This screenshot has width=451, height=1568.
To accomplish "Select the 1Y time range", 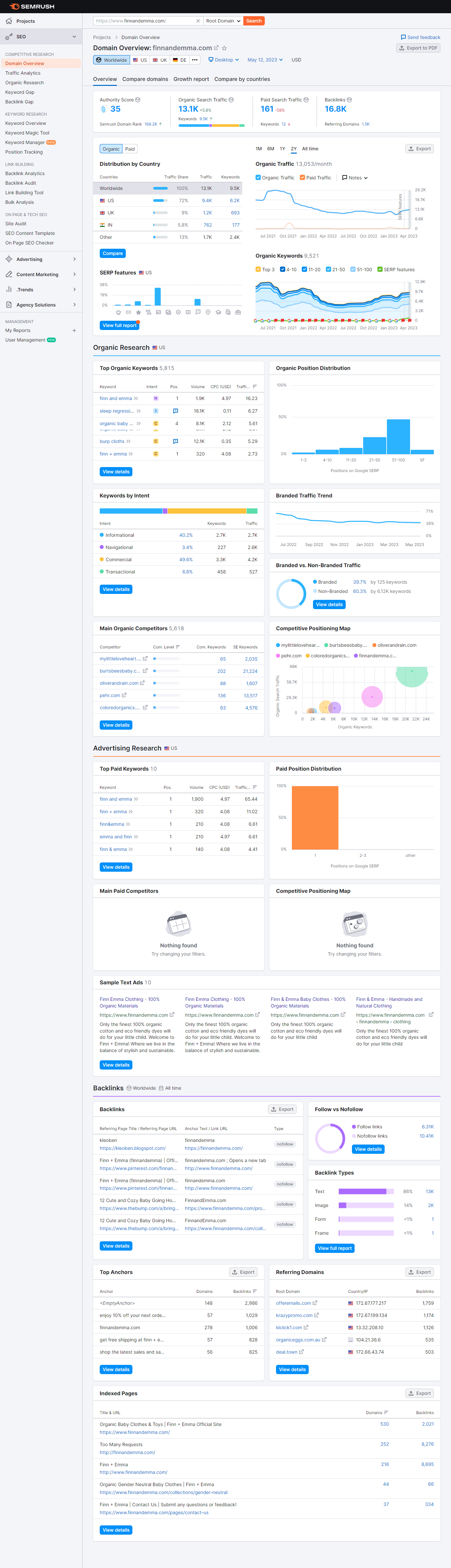I will click(x=282, y=149).
